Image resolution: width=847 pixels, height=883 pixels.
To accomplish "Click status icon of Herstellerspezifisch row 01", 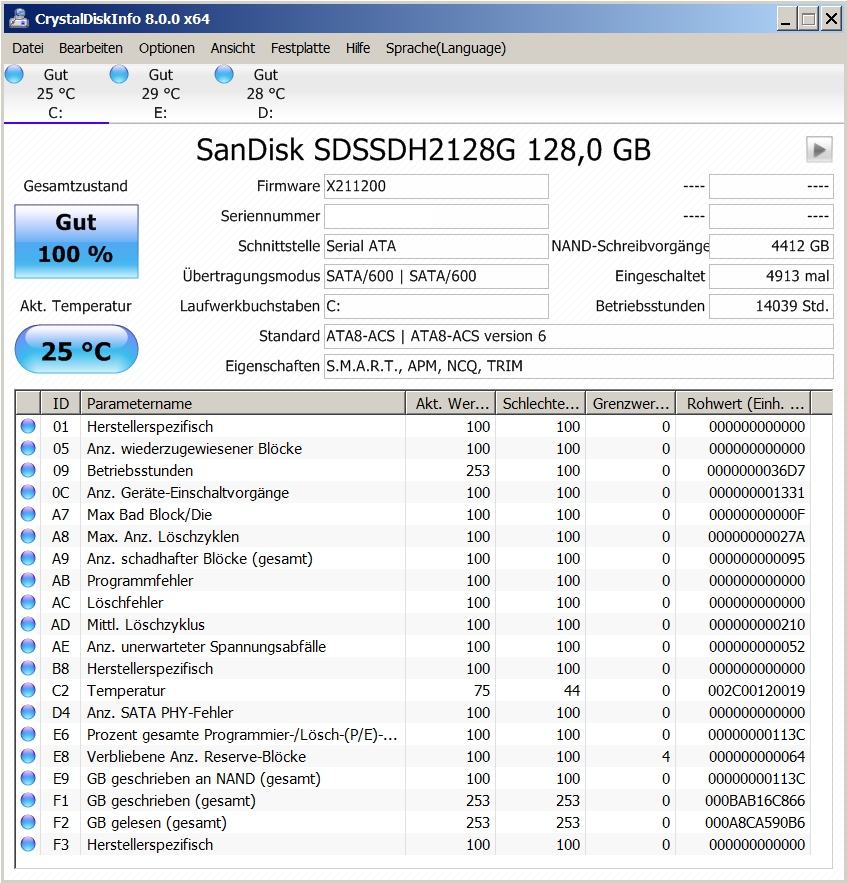I will (x=28, y=426).
